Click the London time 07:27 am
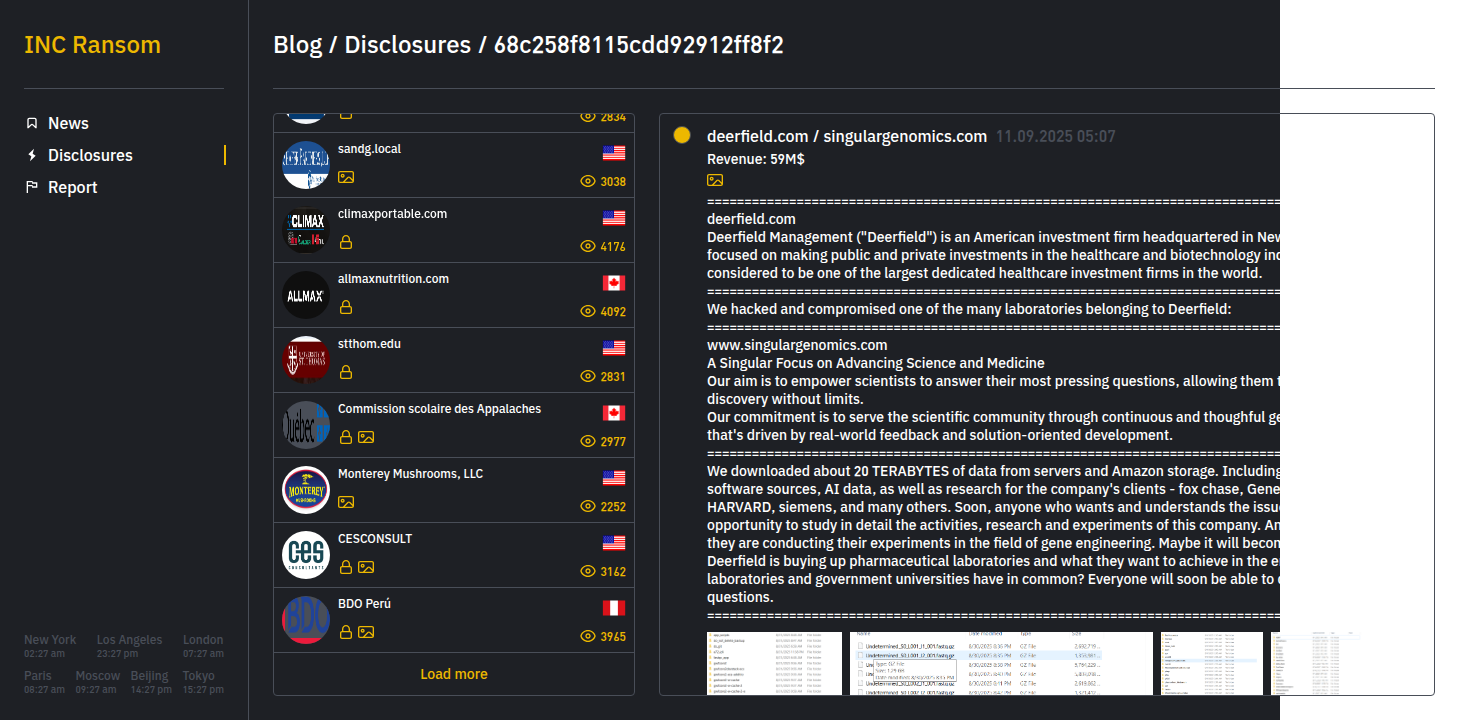Image resolution: width=1459 pixels, height=720 pixels. coord(203,653)
